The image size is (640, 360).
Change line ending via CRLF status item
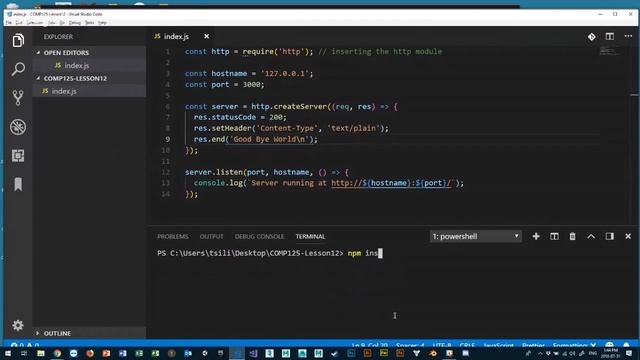click(467, 345)
